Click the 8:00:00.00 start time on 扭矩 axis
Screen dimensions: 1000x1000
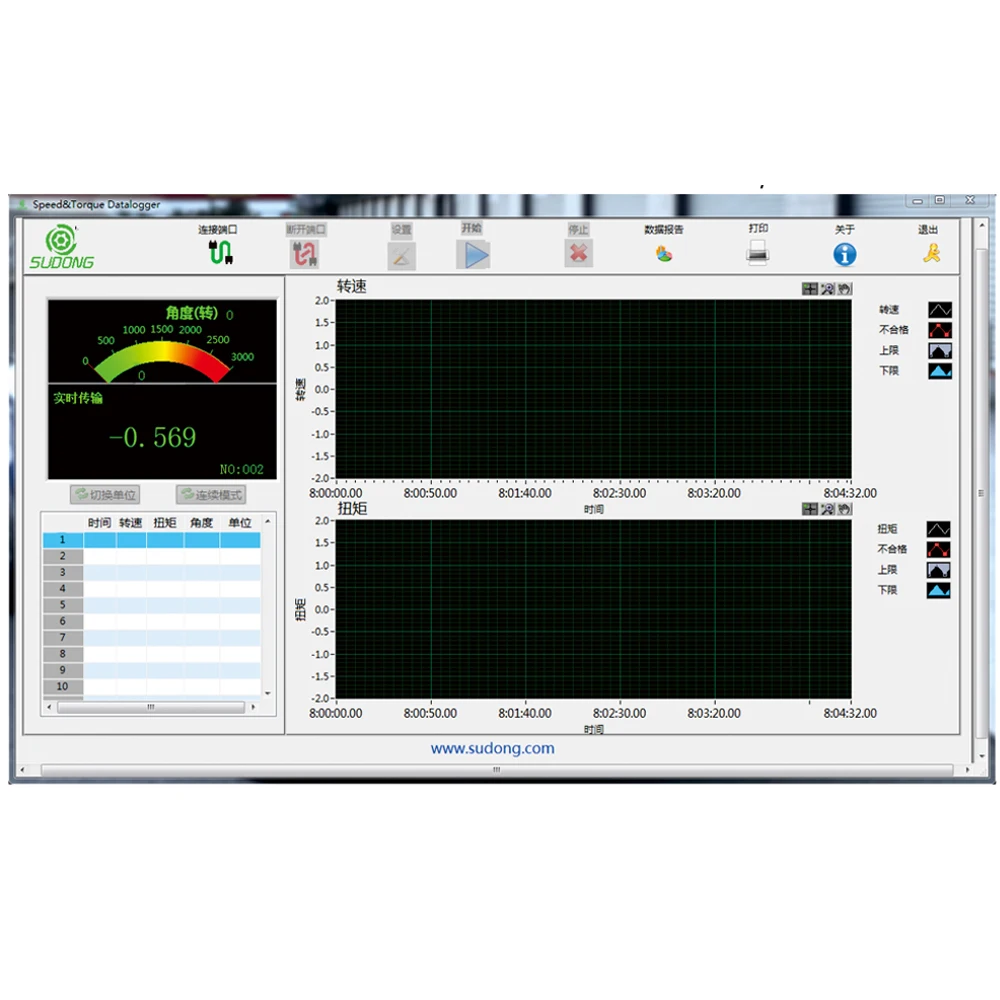[x=335, y=713]
